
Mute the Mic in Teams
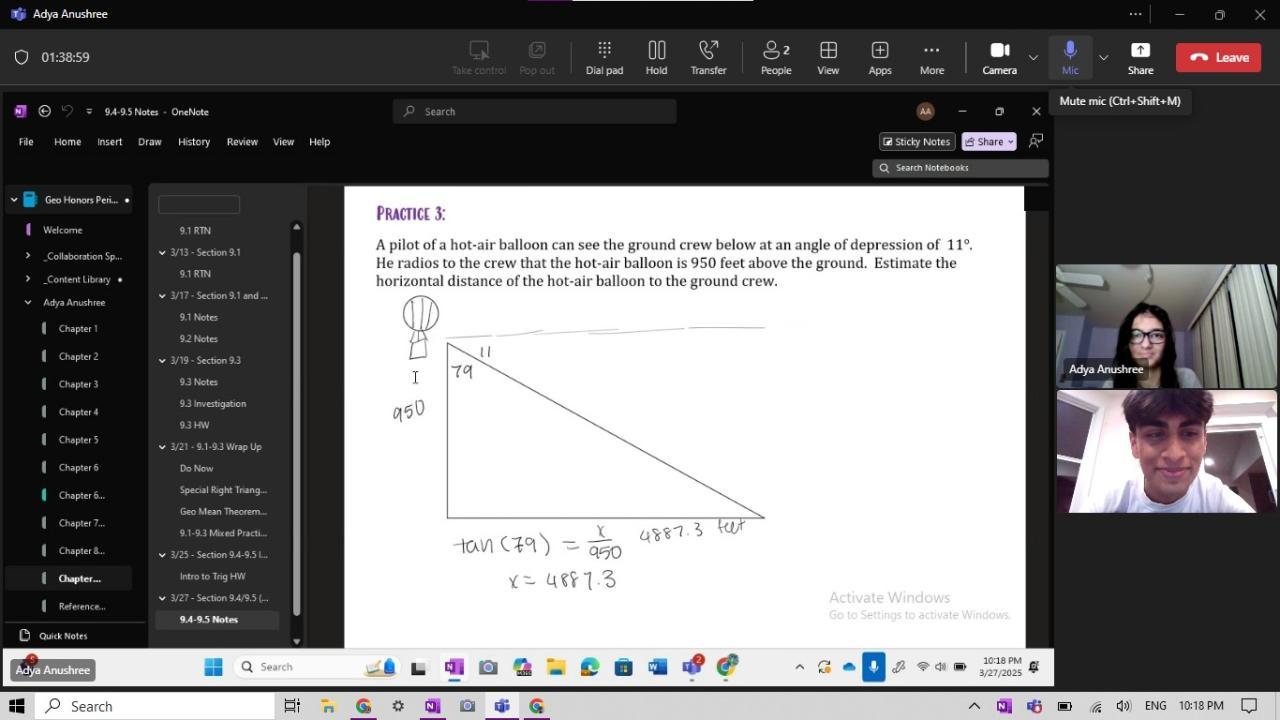[x=1070, y=58]
